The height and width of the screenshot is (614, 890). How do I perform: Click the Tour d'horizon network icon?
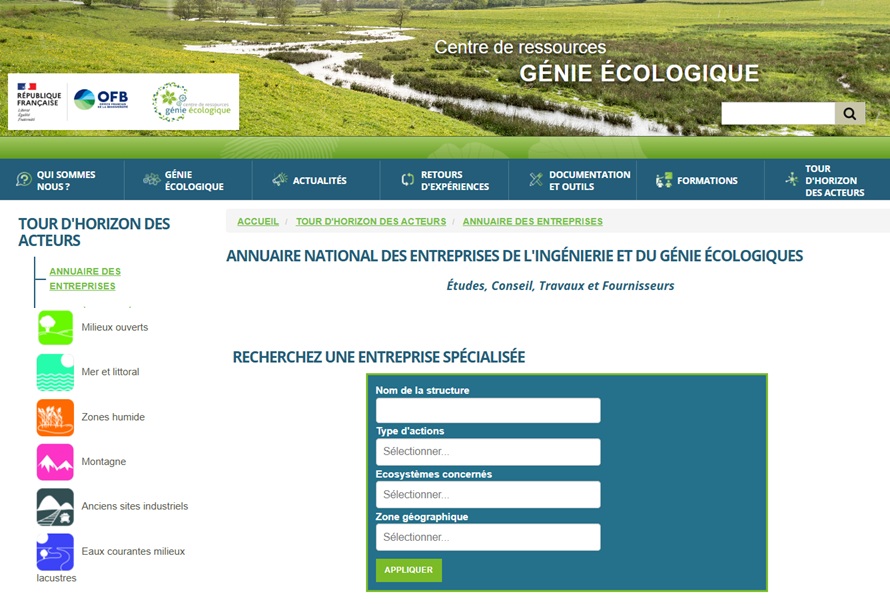pyautogui.click(x=792, y=179)
